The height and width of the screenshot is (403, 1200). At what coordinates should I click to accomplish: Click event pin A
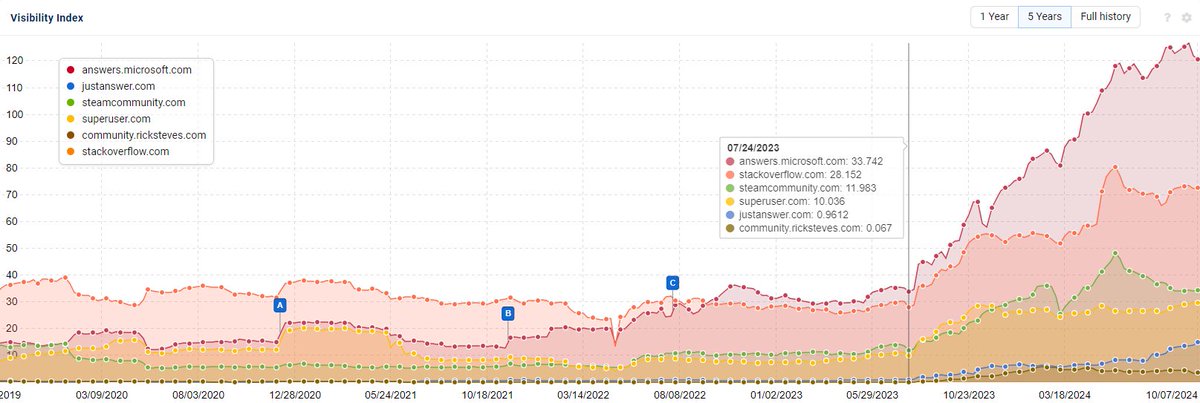coord(280,304)
